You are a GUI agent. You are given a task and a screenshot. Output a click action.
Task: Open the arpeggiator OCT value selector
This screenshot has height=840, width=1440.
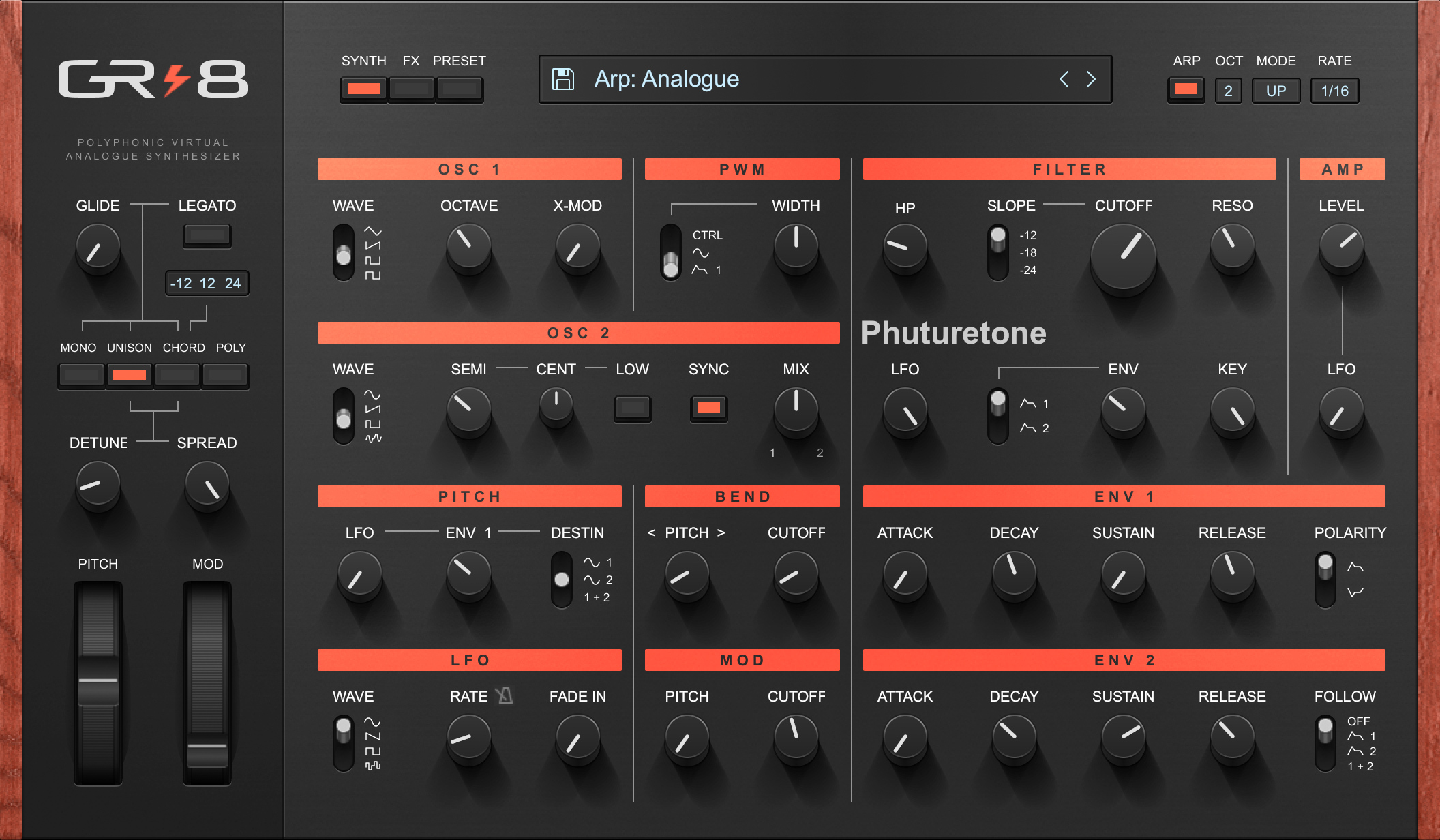[1228, 91]
